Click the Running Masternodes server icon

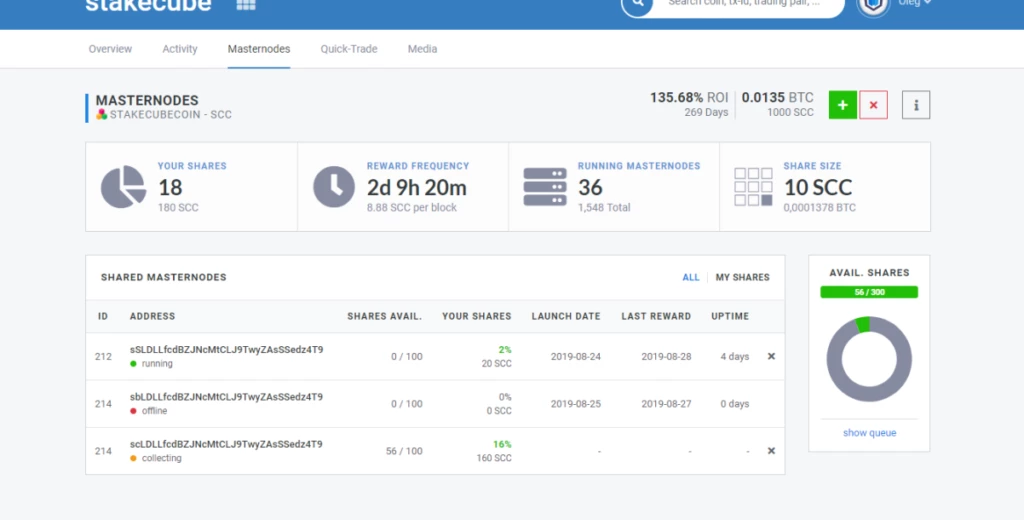(545, 187)
